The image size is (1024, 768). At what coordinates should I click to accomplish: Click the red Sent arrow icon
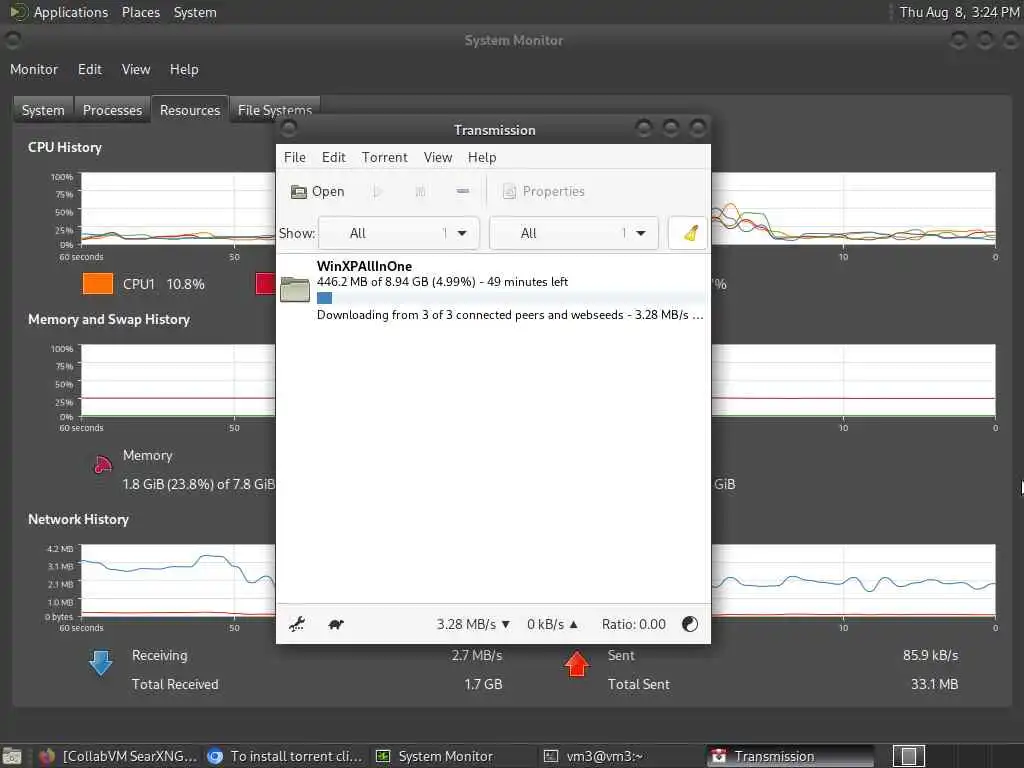point(577,664)
